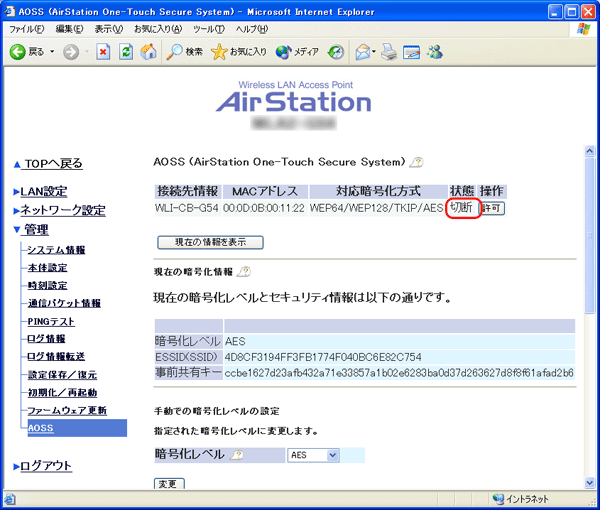Click the page scrollbar up arrow

[590, 151]
